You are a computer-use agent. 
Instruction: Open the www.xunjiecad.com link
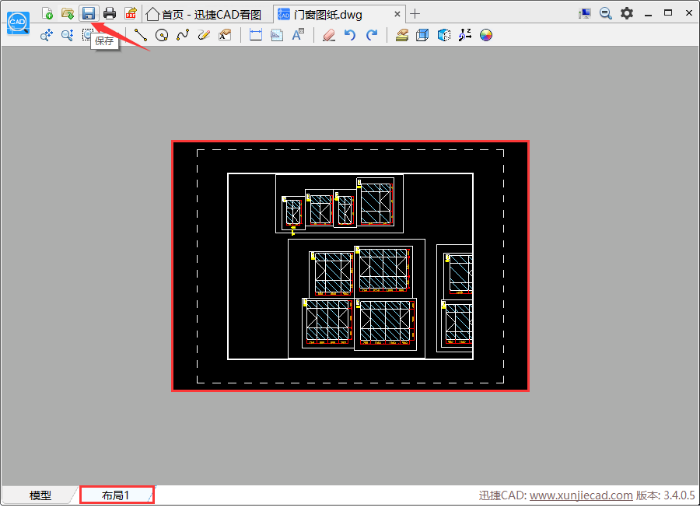[581, 495]
